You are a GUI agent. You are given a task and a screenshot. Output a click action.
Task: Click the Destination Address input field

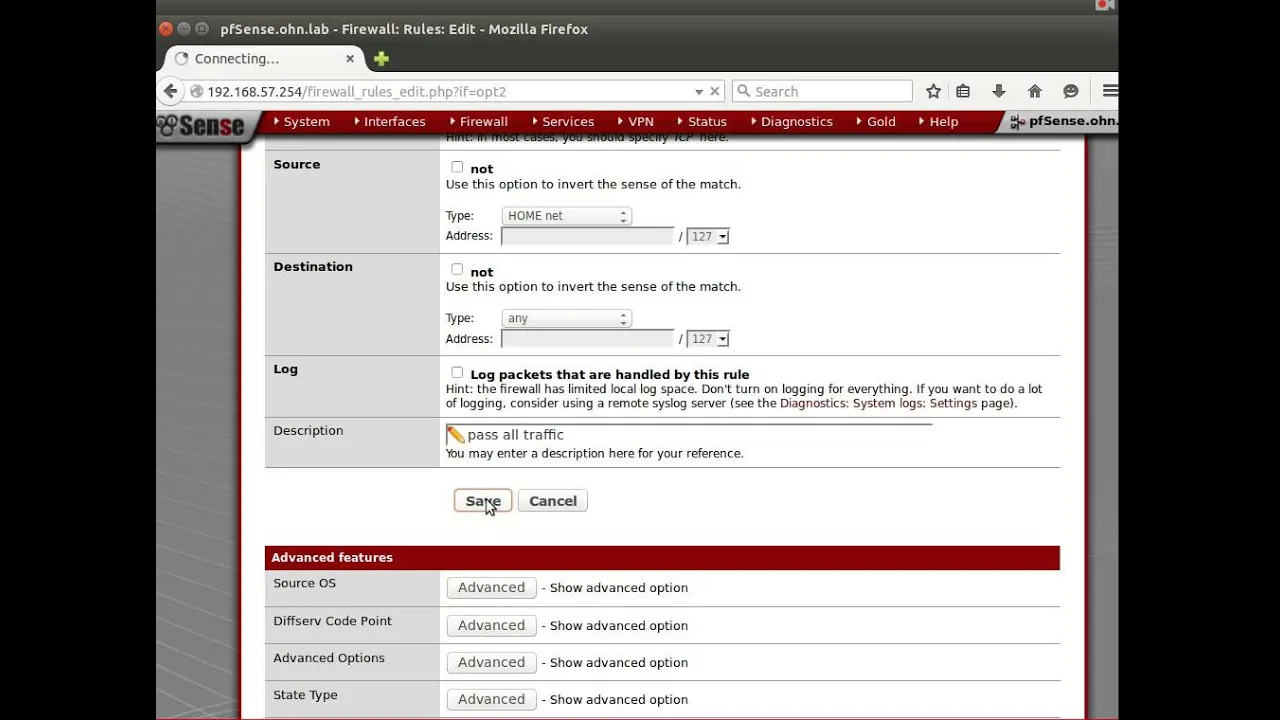click(588, 339)
